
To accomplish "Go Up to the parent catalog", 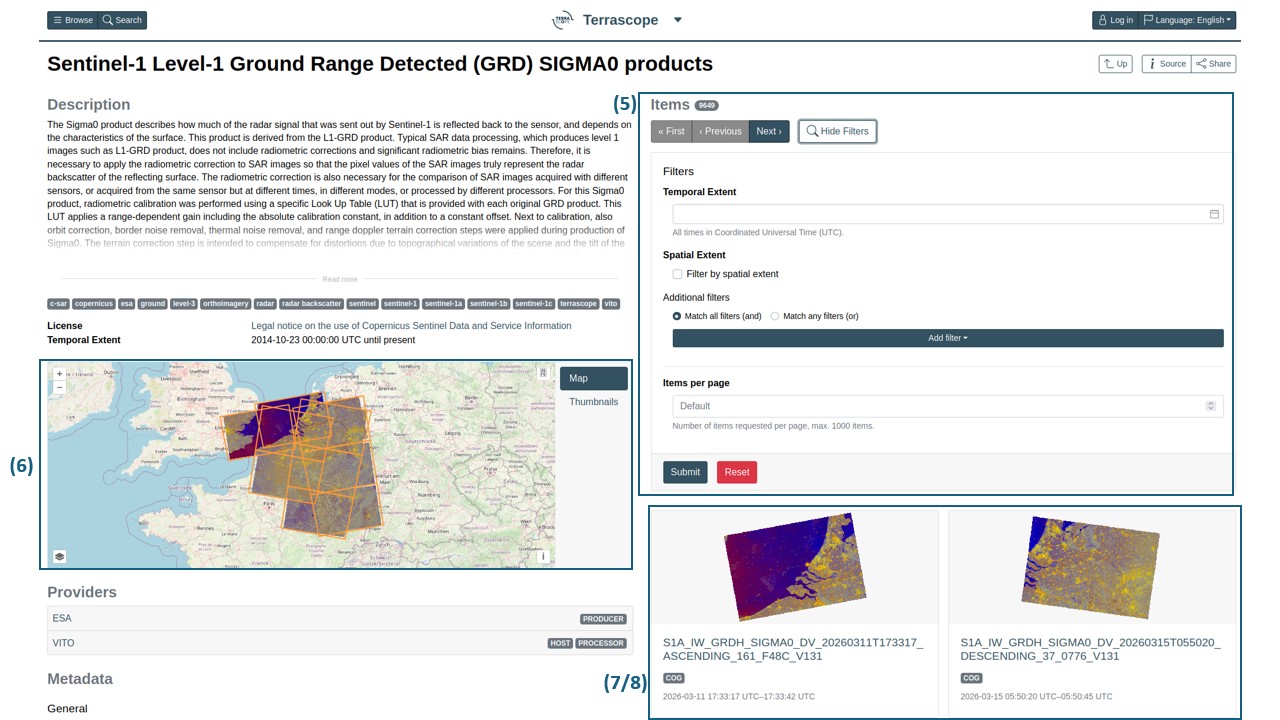I will coord(1115,64).
